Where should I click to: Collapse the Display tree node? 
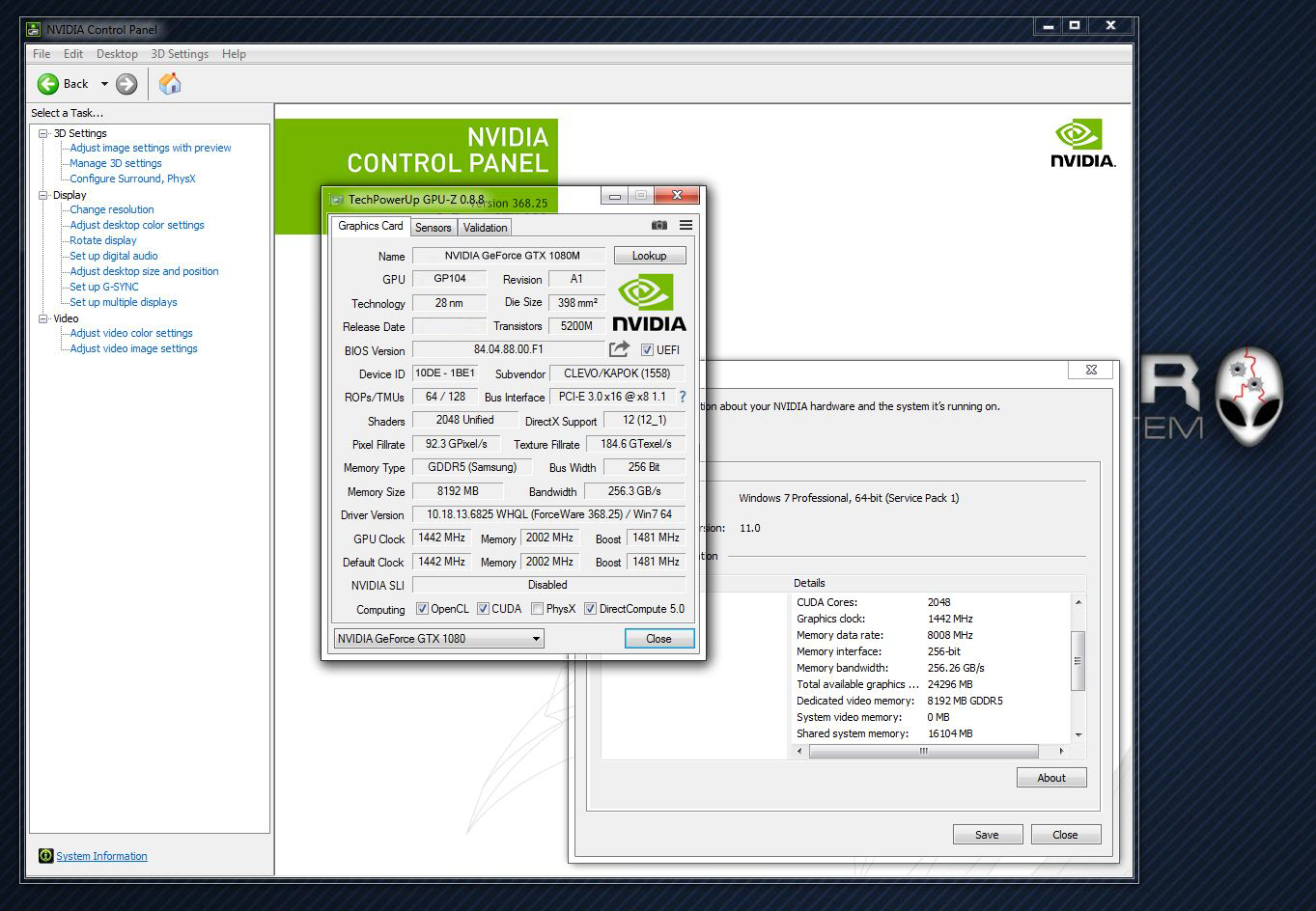(x=42, y=195)
